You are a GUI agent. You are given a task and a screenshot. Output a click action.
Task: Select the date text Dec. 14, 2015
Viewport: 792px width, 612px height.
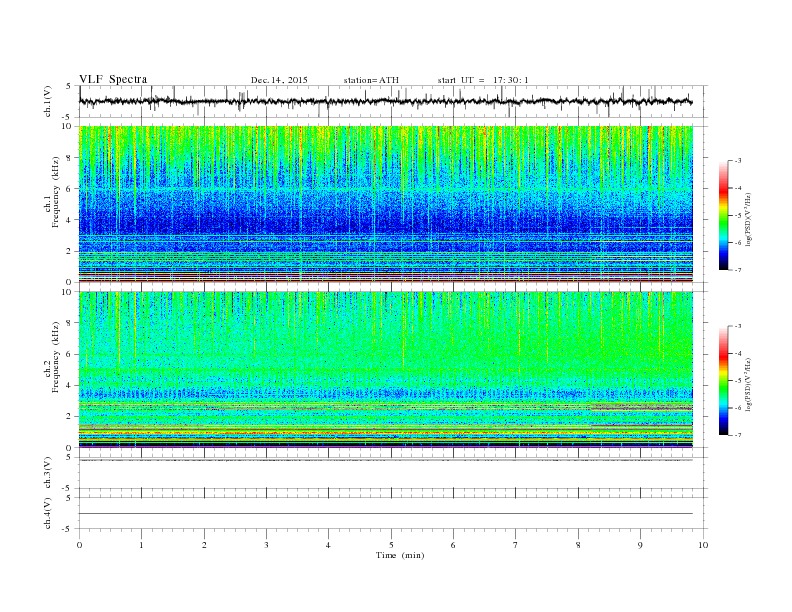(279, 80)
